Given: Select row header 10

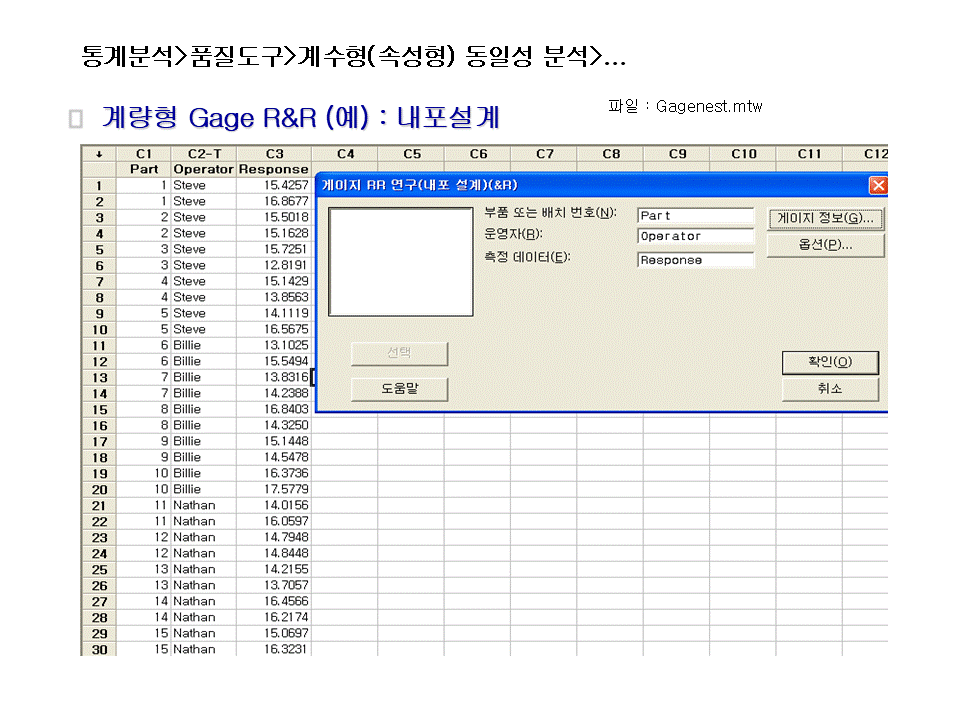Looking at the screenshot, I should [x=99, y=329].
